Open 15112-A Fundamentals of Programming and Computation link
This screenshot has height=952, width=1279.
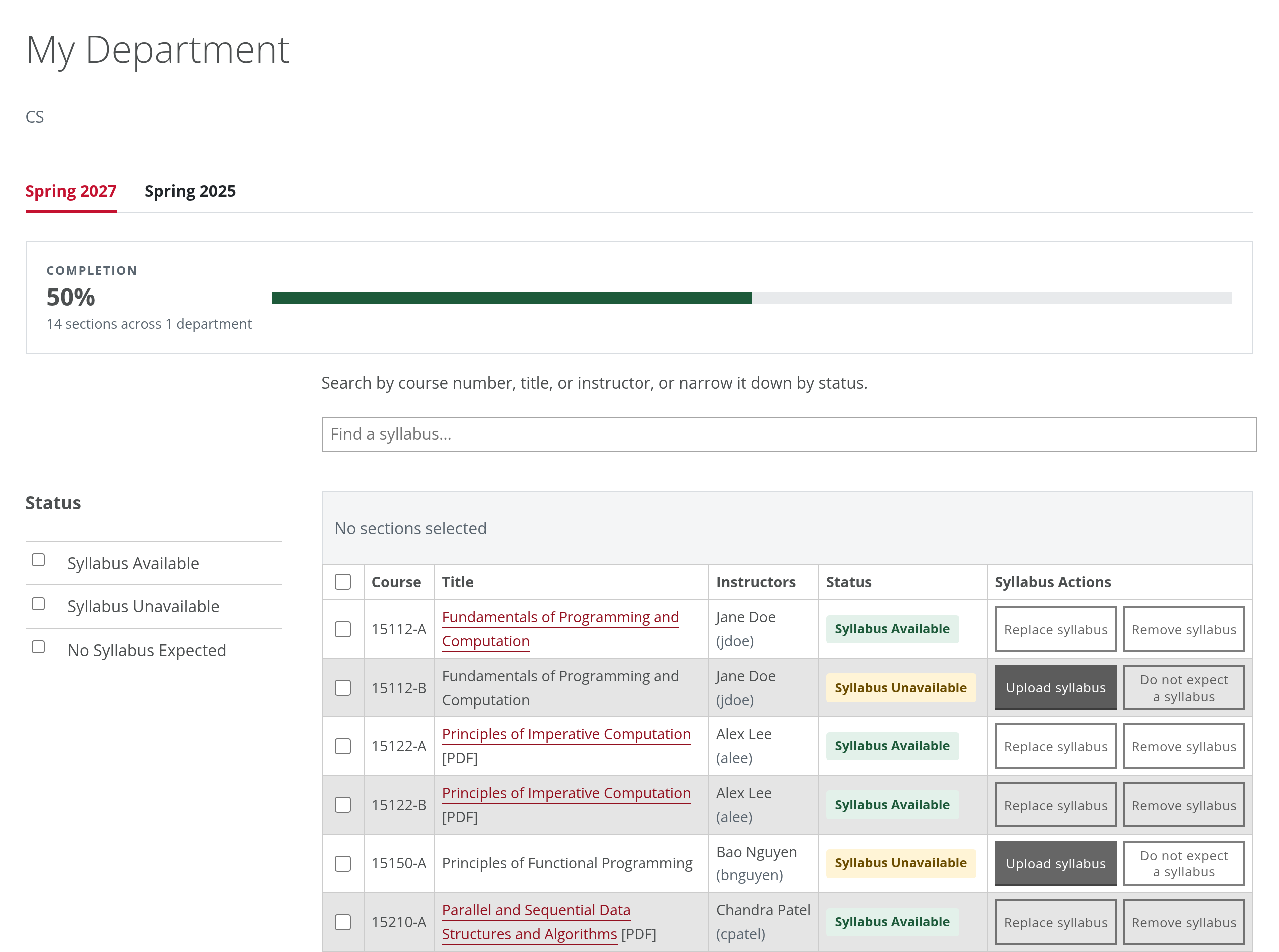pos(560,629)
